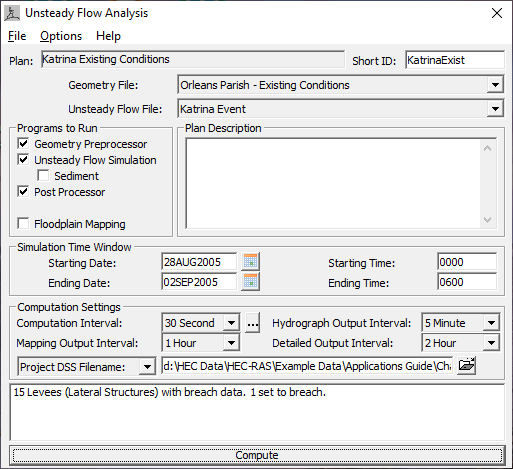Viewport: 513px width, 469px height.
Task: Close the Unsteady Flow Analysis window
Action: coord(497,13)
